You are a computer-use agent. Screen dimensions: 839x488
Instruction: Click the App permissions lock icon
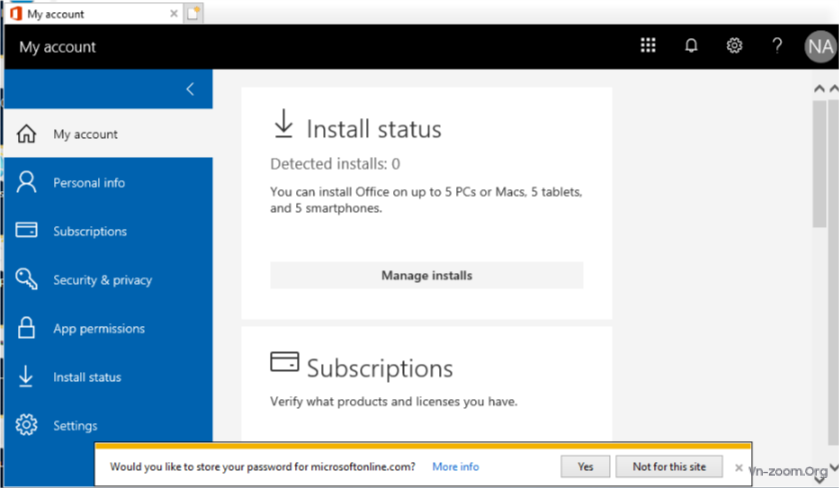(27, 328)
